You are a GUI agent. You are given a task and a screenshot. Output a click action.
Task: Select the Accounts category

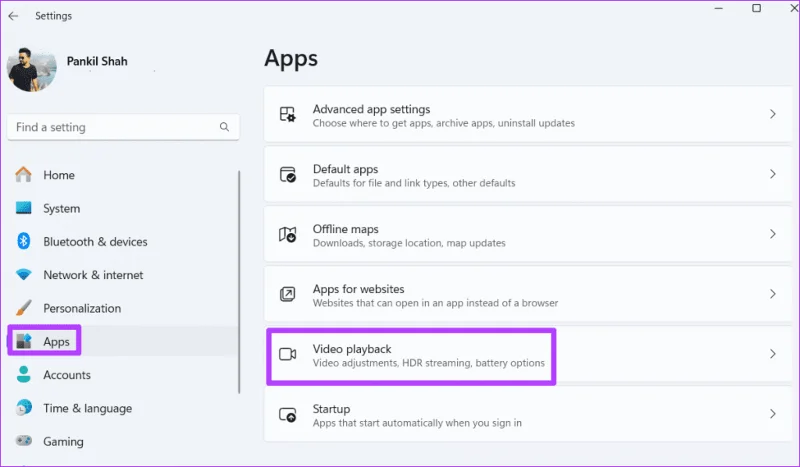(67, 375)
